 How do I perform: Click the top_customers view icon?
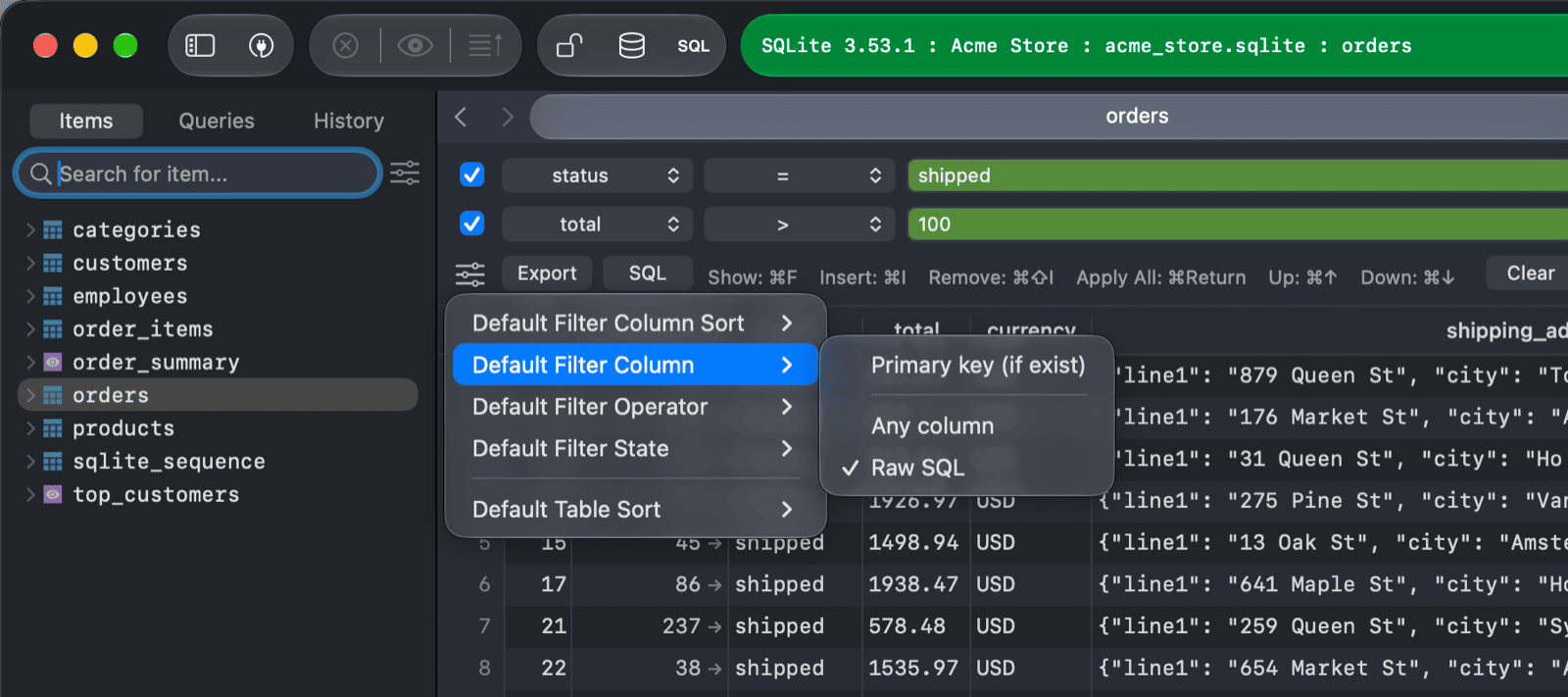(x=53, y=495)
